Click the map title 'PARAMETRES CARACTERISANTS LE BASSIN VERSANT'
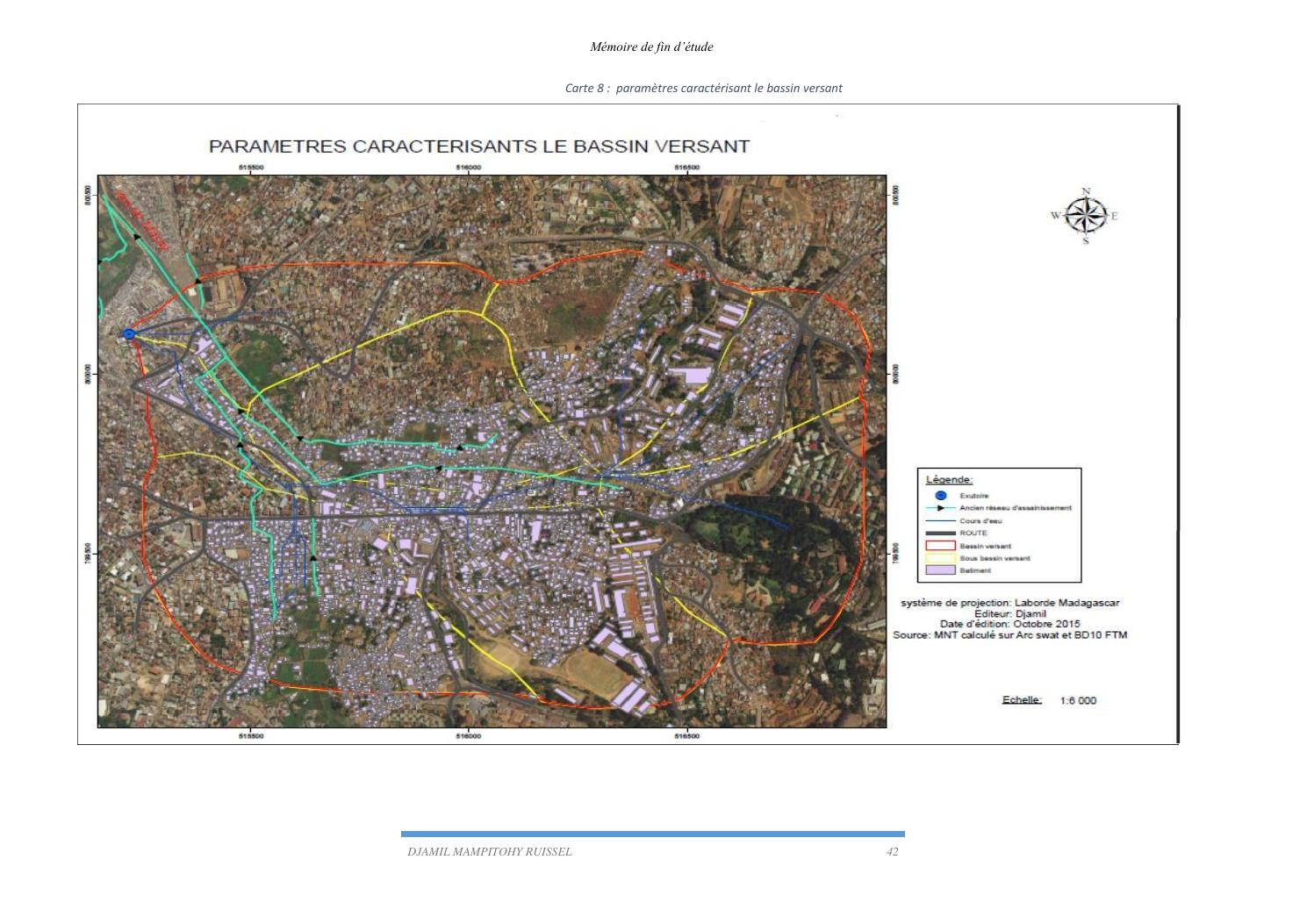The height and width of the screenshot is (924, 1307). pyautogui.click(x=478, y=147)
